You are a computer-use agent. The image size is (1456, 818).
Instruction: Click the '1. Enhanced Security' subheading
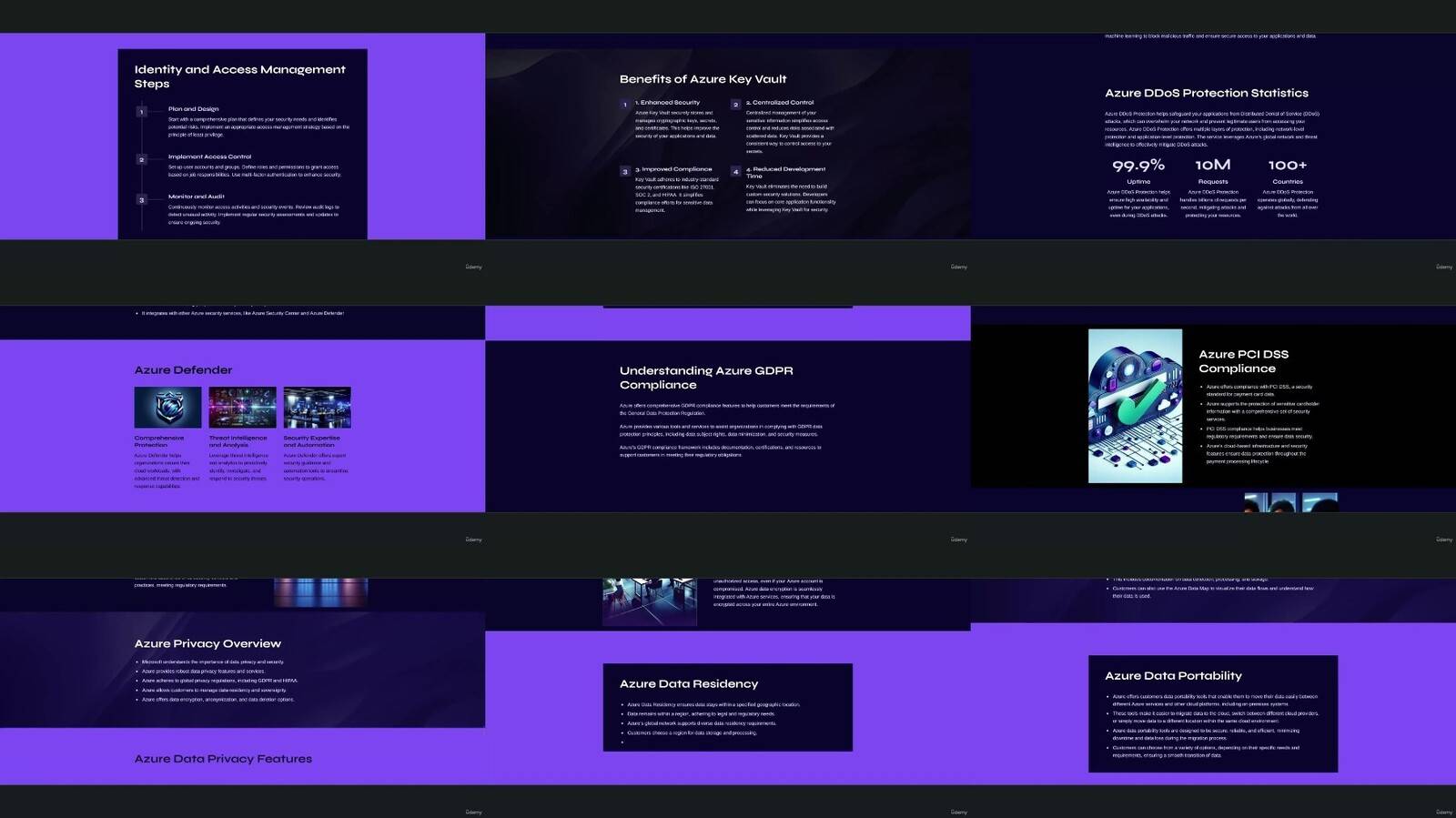pyautogui.click(x=667, y=103)
